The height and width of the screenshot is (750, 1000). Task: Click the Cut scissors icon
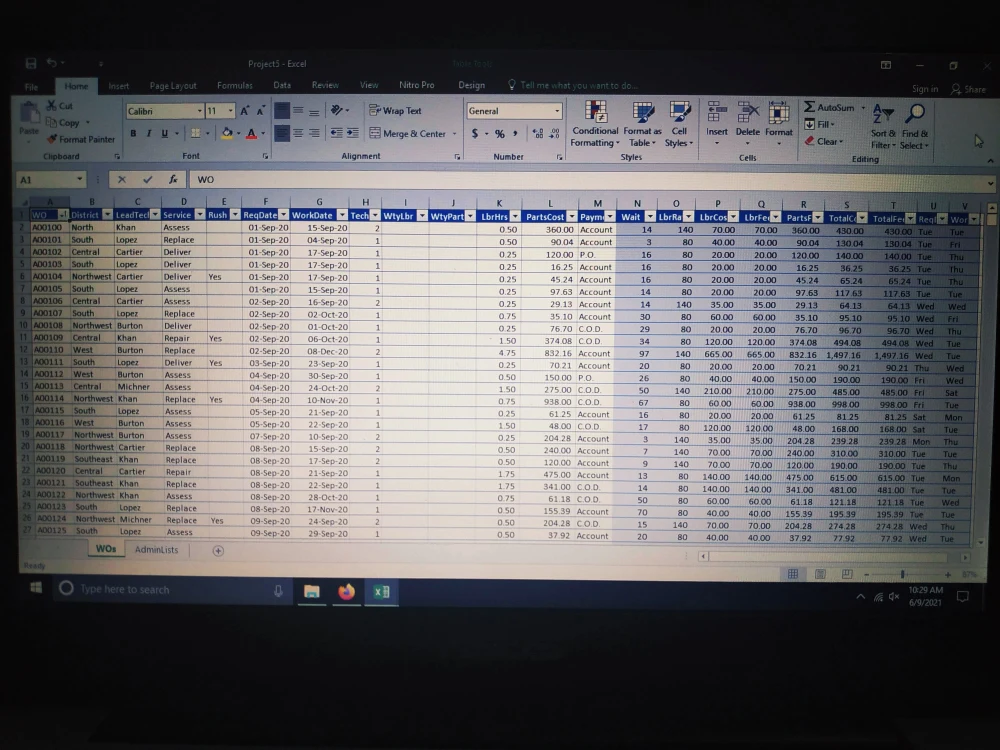(52, 105)
